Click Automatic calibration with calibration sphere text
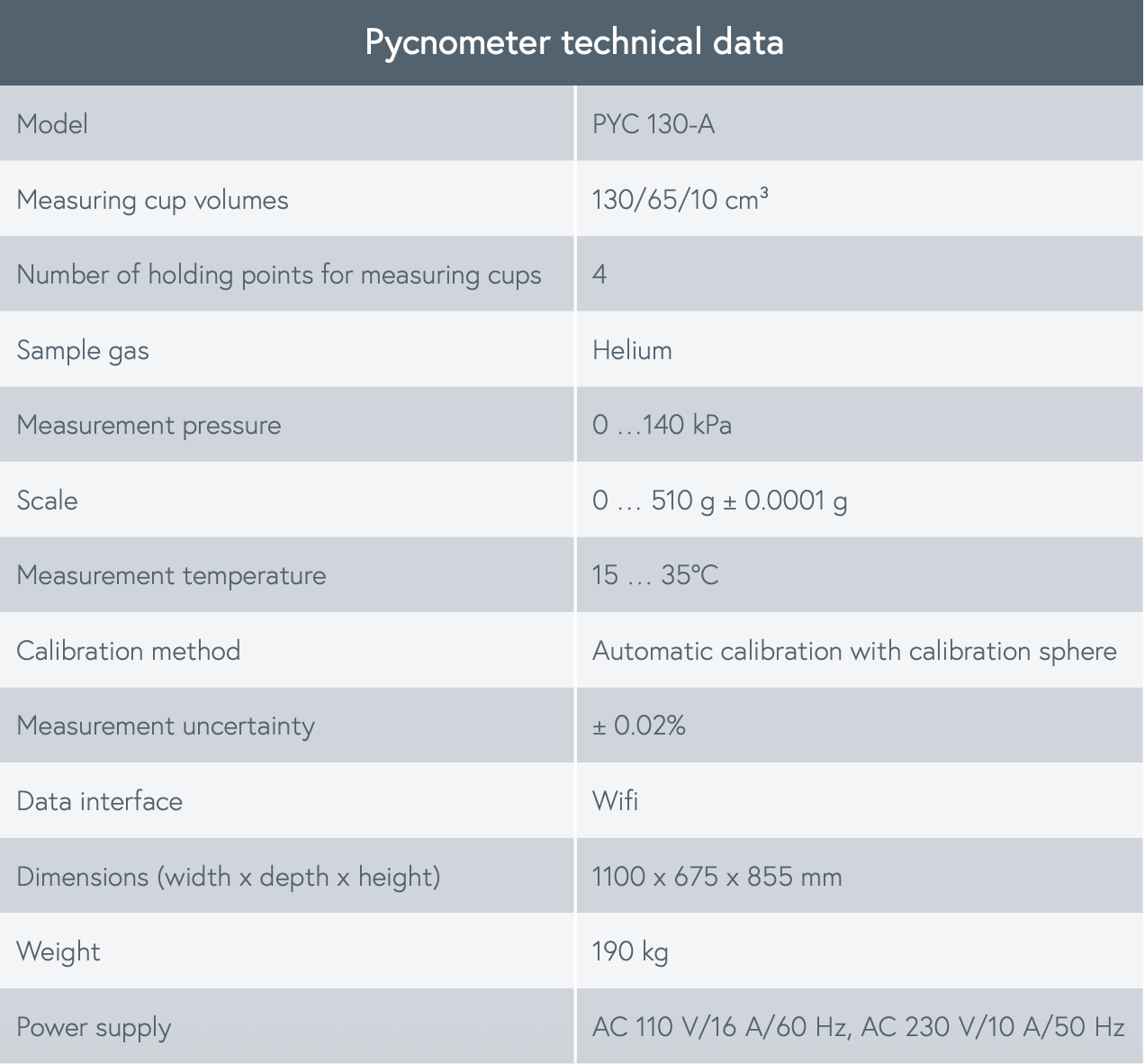 tap(854, 651)
